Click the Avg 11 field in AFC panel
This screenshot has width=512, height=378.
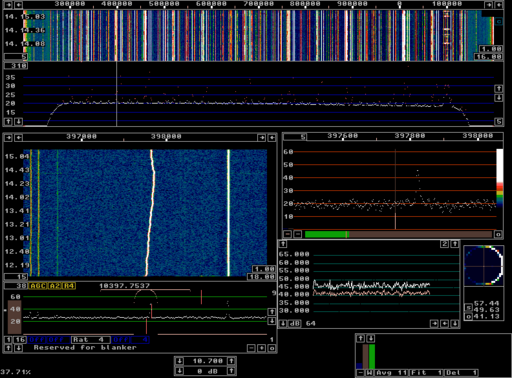[x=392, y=373]
